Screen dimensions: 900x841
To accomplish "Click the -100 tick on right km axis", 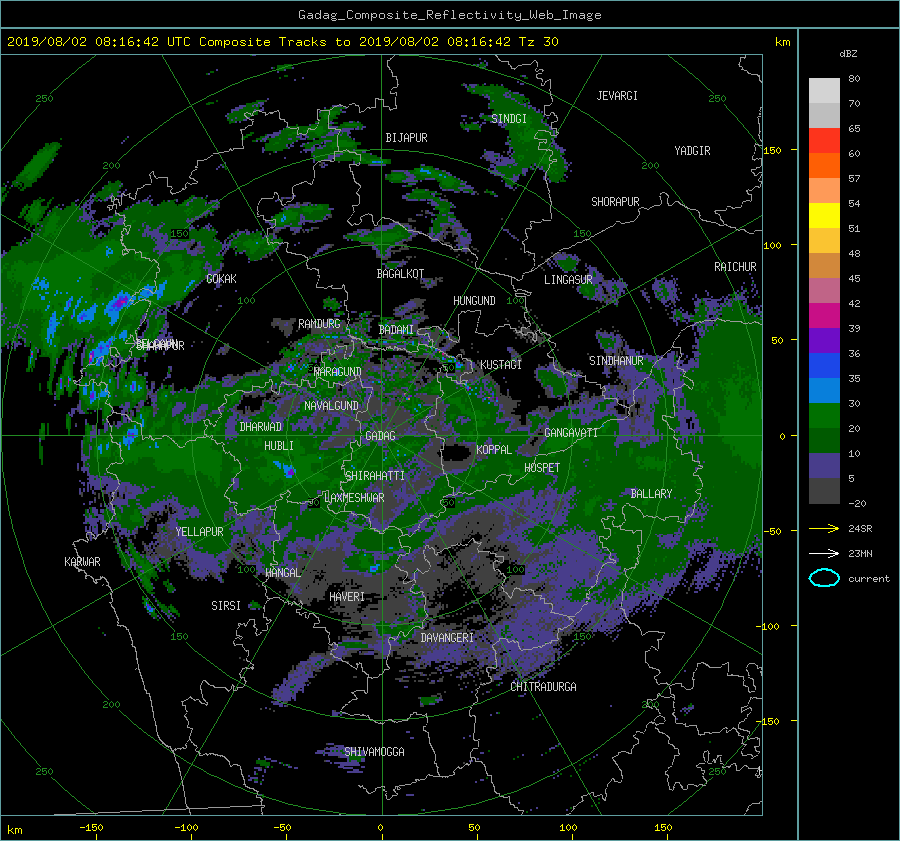I will click(x=766, y=626).
